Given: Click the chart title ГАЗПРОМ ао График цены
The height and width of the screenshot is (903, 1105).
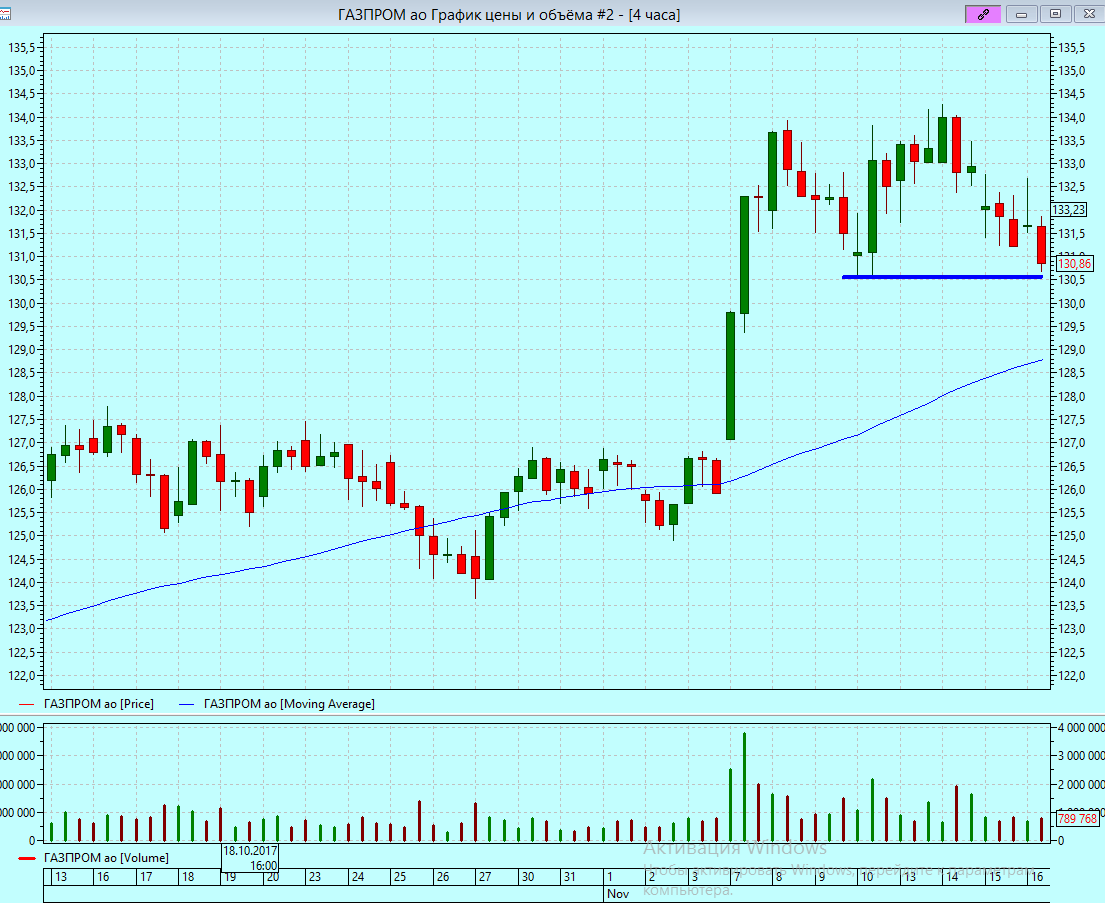Looking at the screenshot, I should coord(509,14).
